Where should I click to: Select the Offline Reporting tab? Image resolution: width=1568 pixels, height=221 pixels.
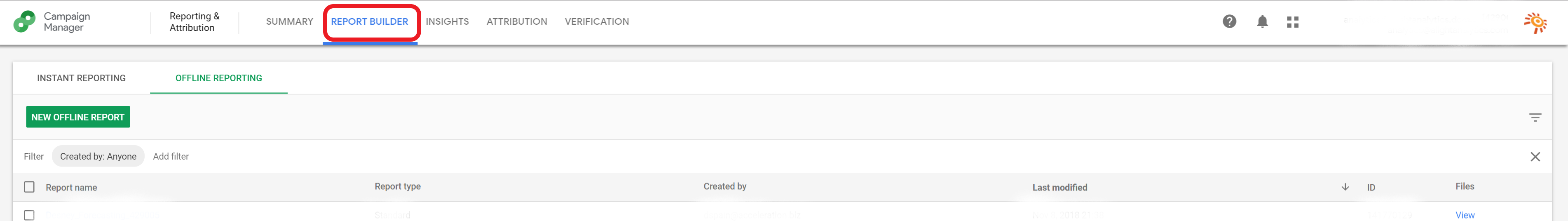click(x=218, y=78)
